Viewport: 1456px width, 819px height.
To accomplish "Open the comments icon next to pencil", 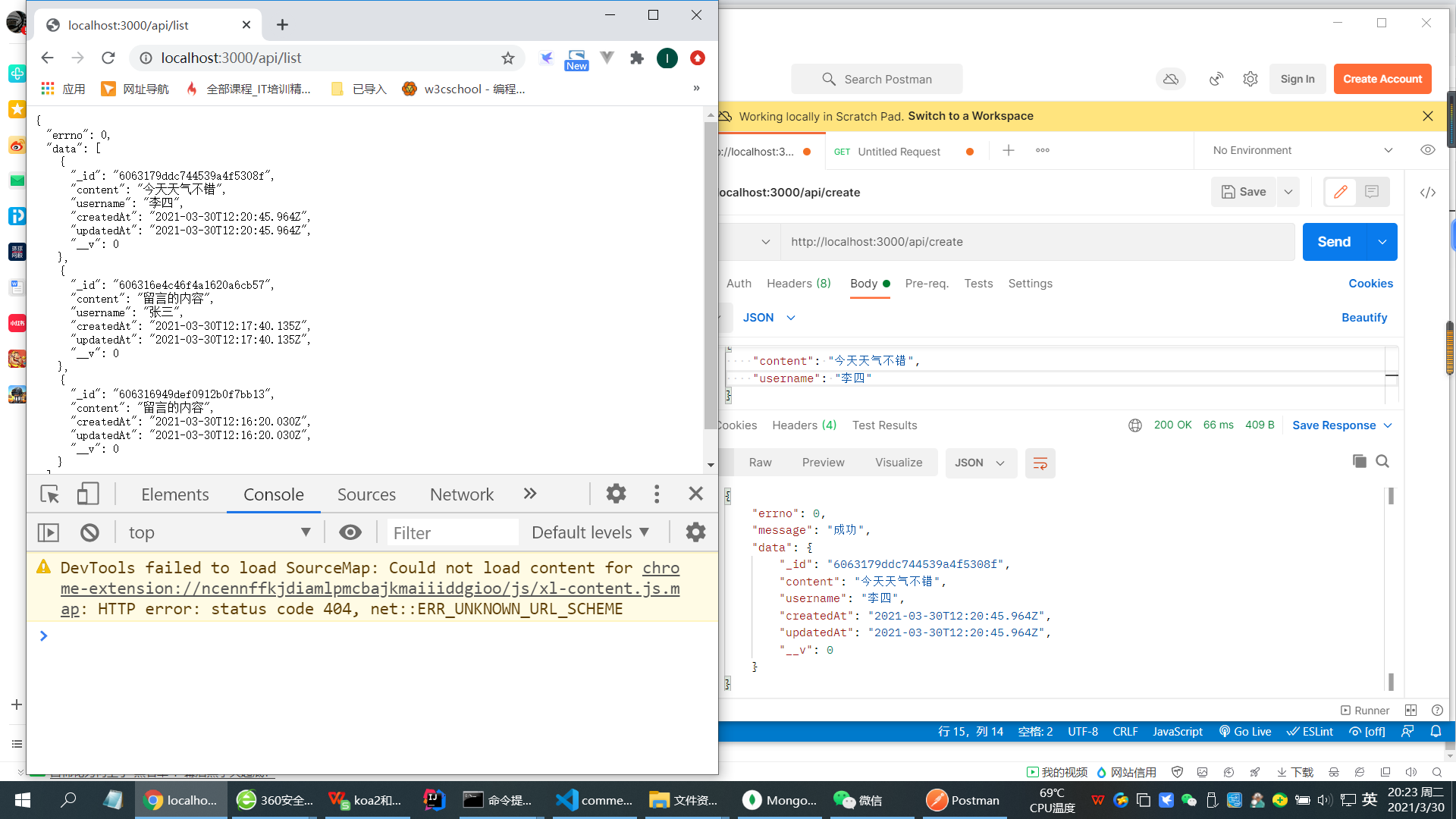I will pyautogui.click(x=1372, y=192).
